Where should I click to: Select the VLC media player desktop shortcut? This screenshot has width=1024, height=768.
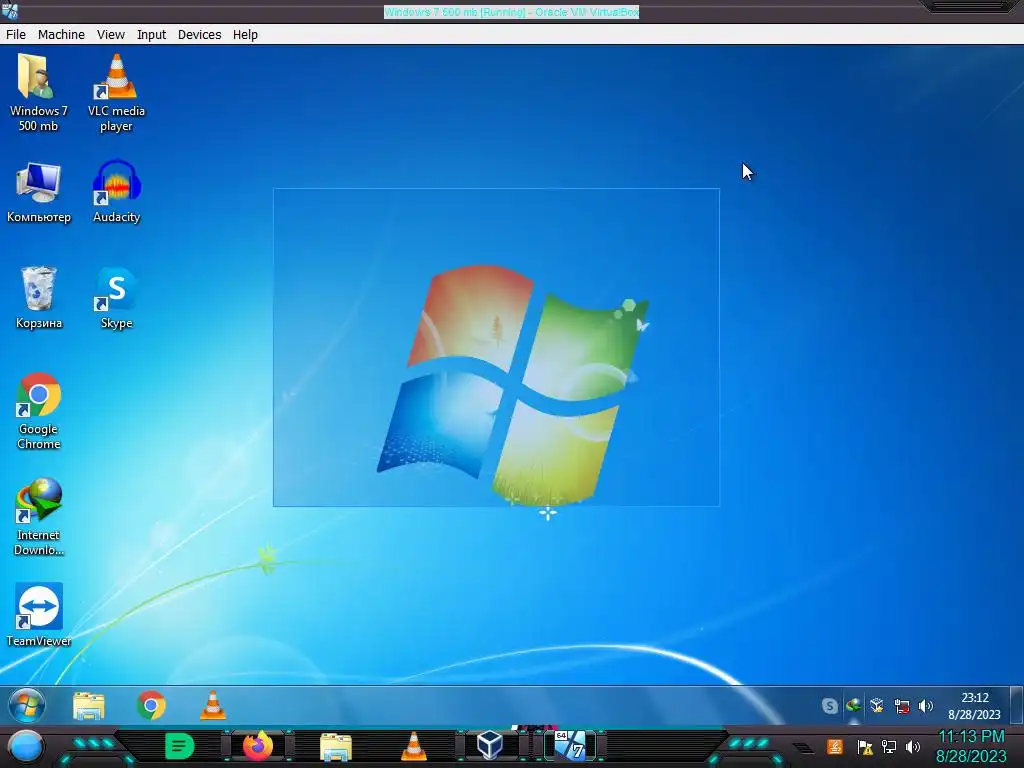(x=116, y=92)
